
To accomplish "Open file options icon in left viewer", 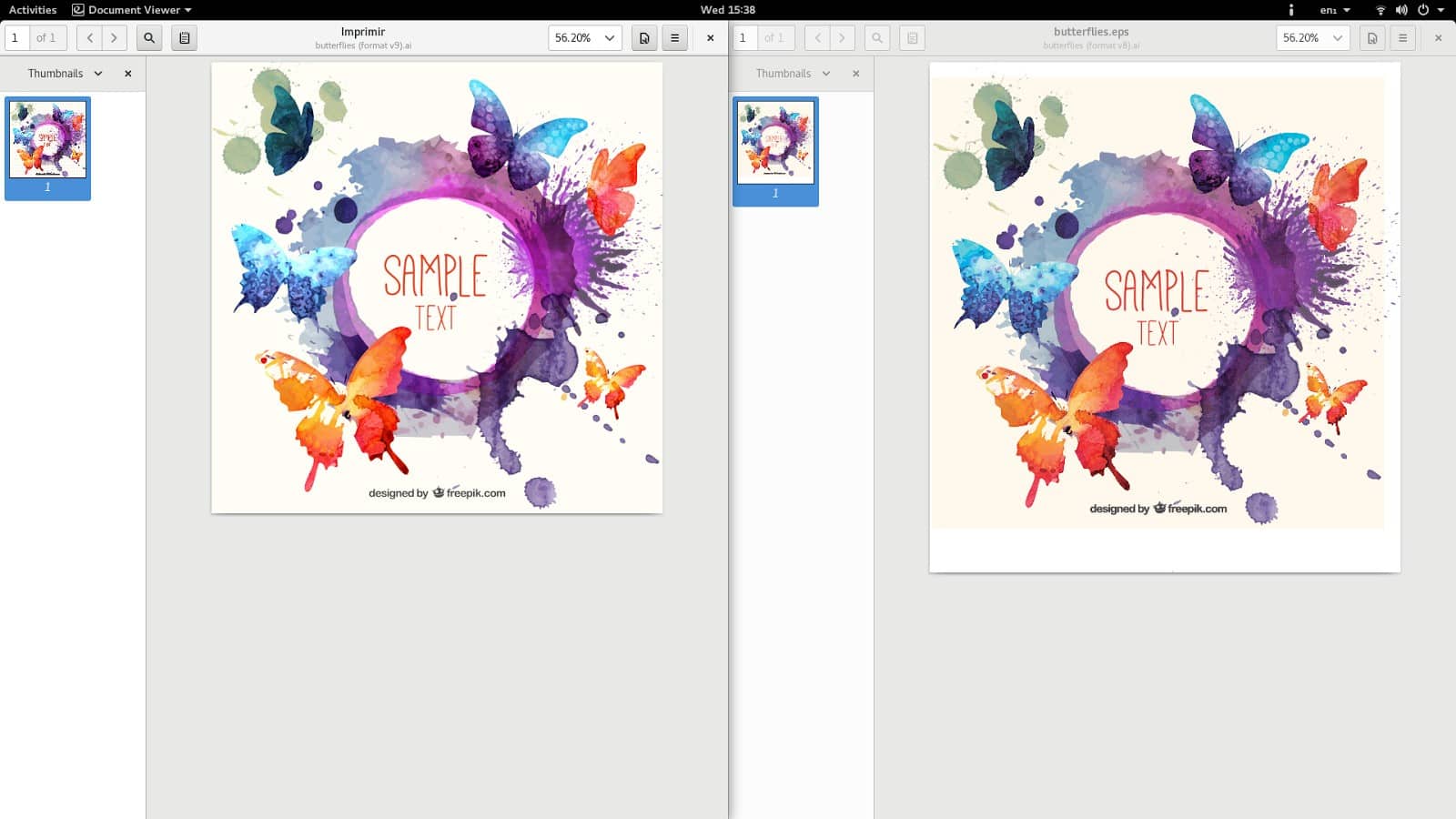I will coord(644,38).
